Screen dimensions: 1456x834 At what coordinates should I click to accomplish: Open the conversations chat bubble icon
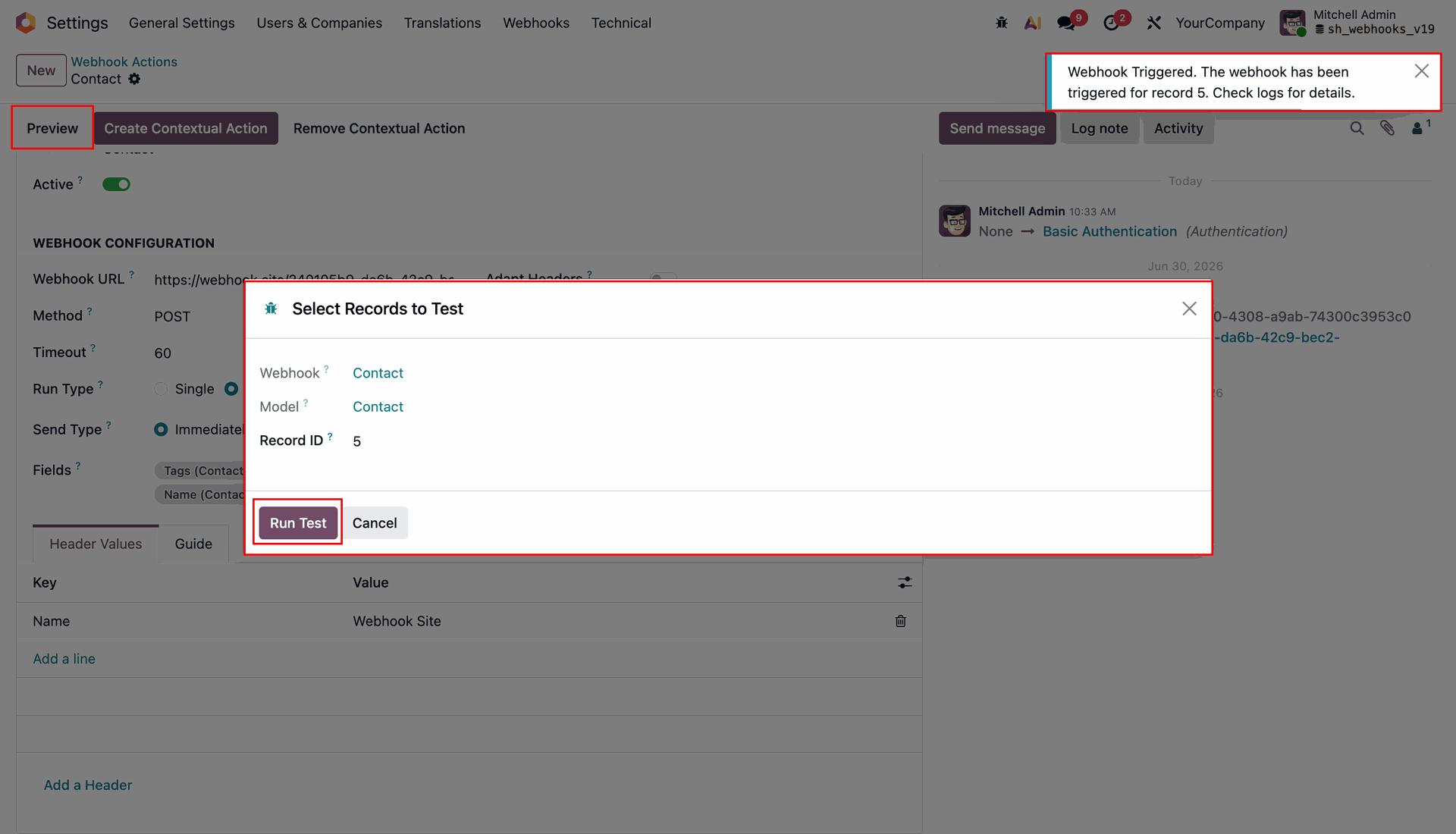click(1066, 23)
